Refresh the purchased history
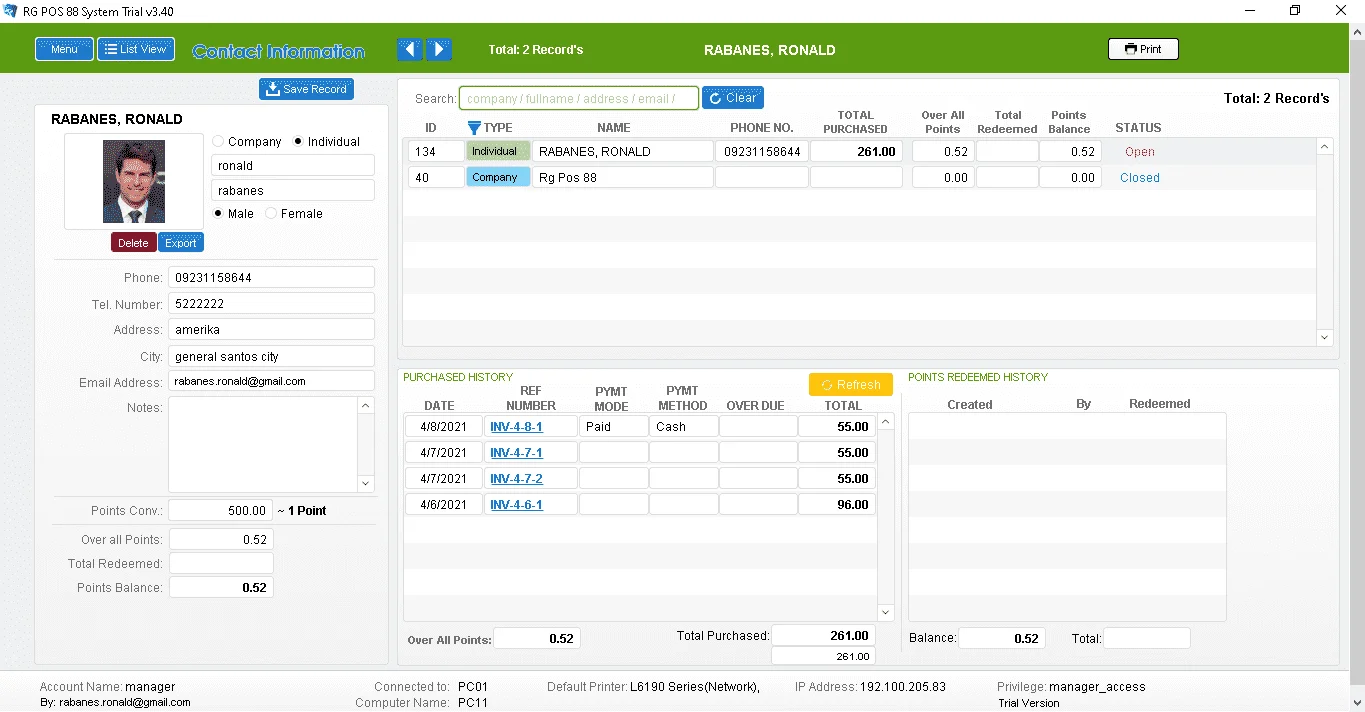This screenshot has width=1365, height=712. click(x=851, y=384)
